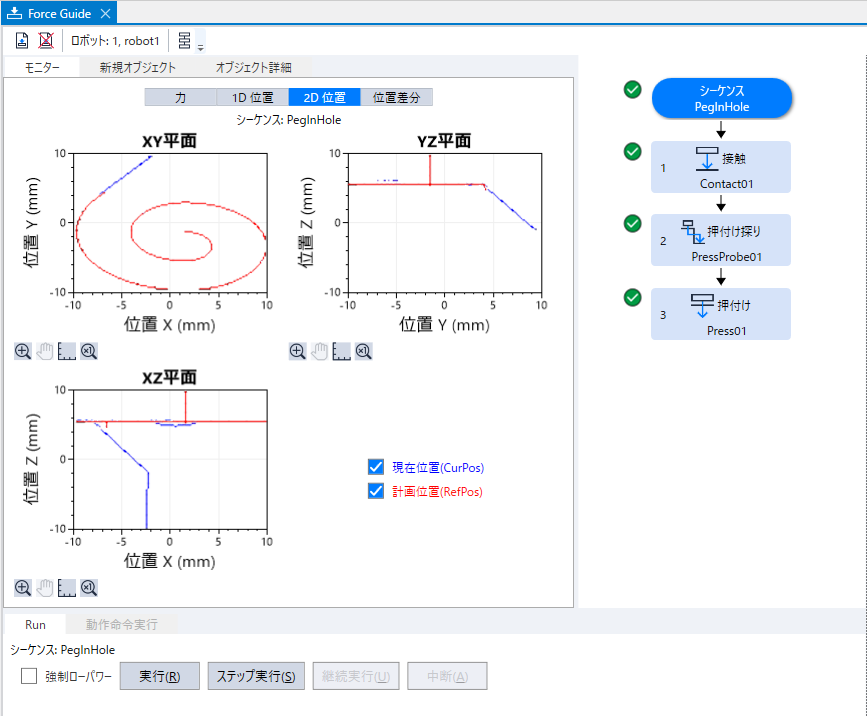The height and width of the screenshot is (716, 867).
Task: Enable the 強制ローパワー checkbox
Action: 27,676
